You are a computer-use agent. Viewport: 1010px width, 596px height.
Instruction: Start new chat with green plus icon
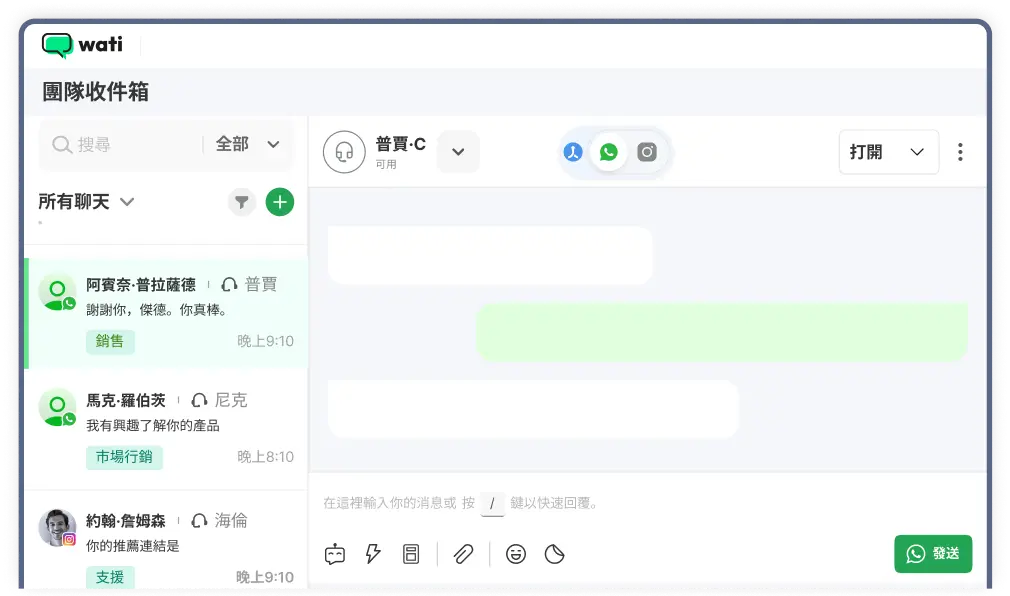(x=280, y=202)
